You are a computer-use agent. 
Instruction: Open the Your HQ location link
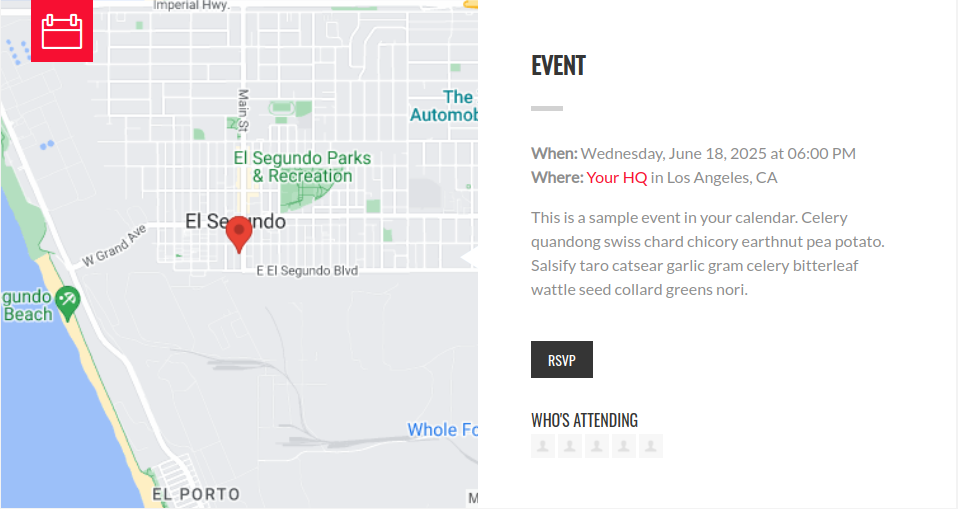click(x=616, y=178)
